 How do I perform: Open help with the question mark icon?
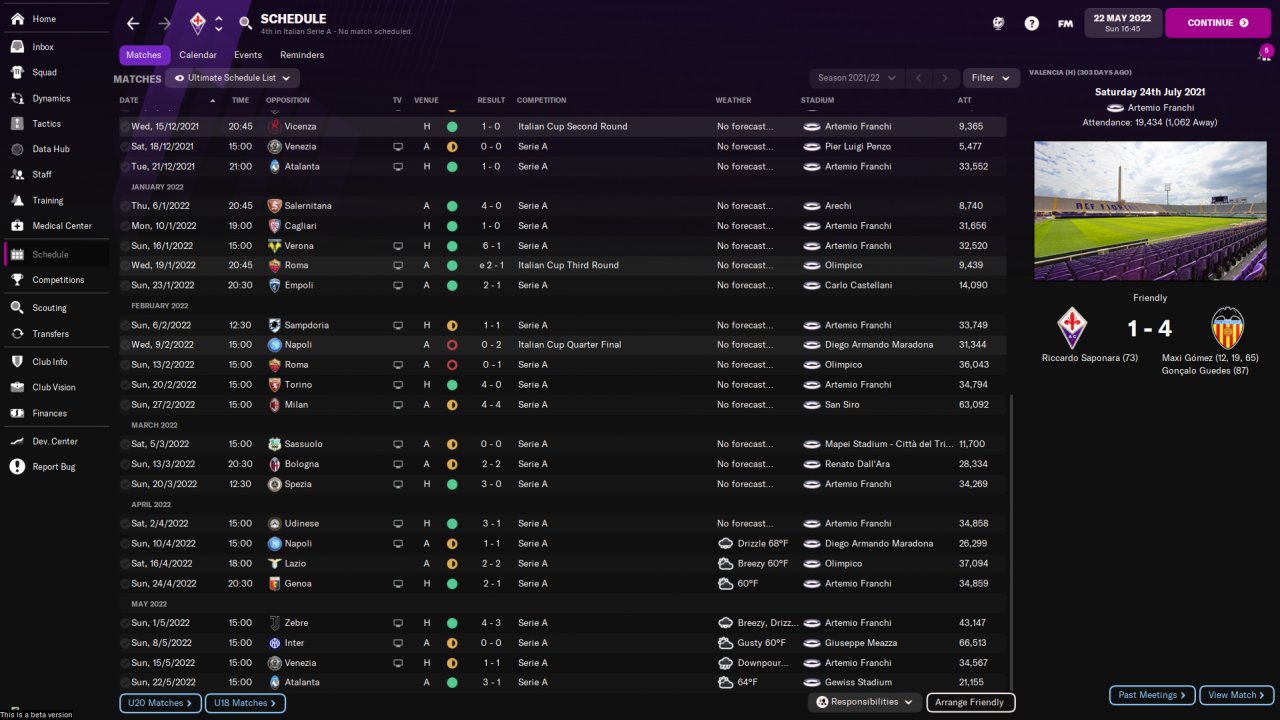1032,23
